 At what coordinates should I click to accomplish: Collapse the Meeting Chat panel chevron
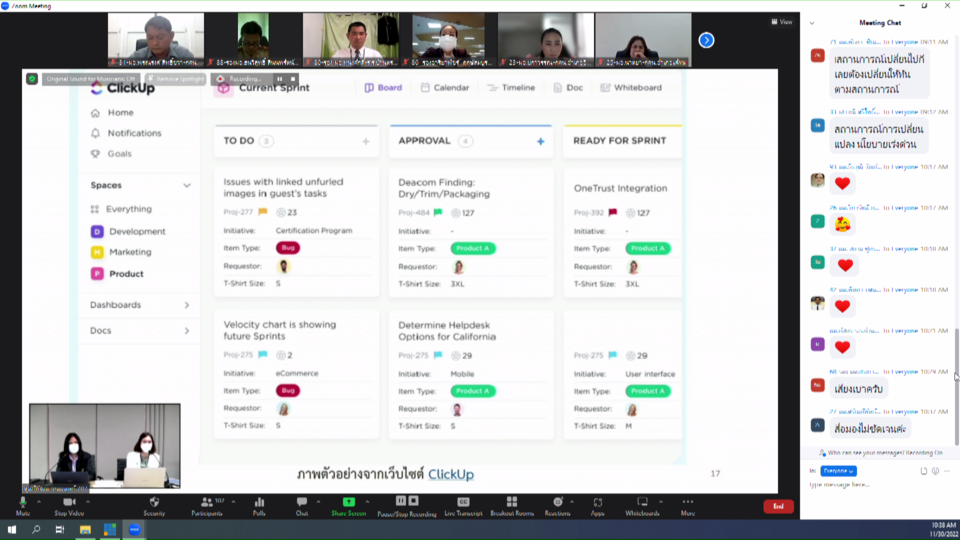point(812,22)
